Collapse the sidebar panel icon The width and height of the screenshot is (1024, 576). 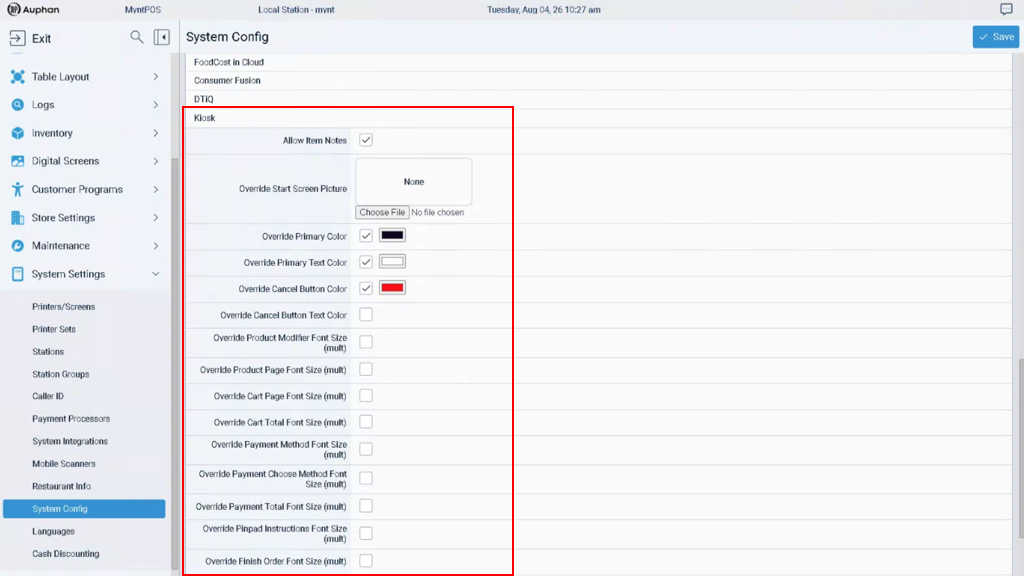161,37
